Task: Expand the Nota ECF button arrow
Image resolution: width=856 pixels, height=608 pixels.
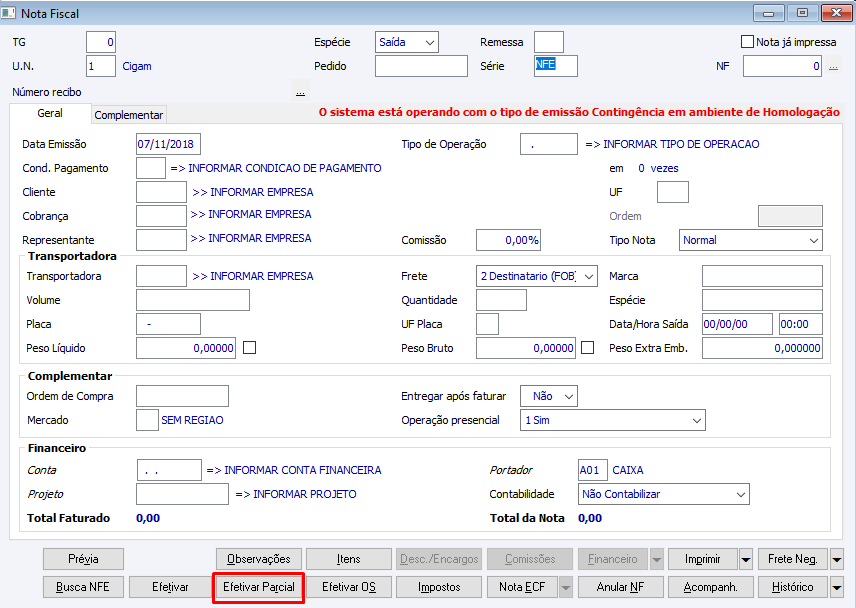Action: [x=566, y=587]
